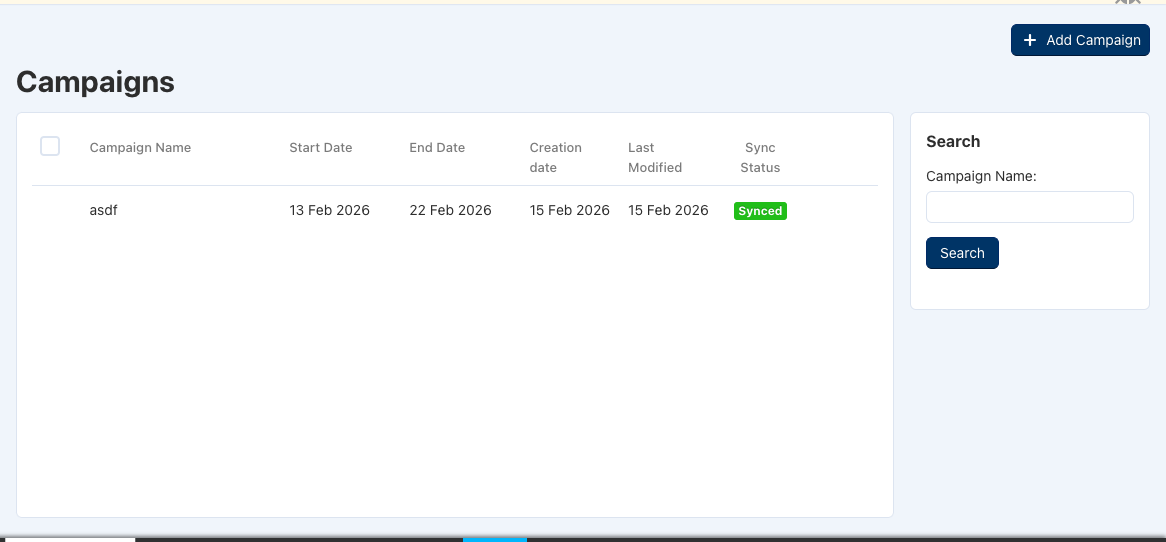
Task: Open the asdf campaign
Action: [x=103, y=210]
